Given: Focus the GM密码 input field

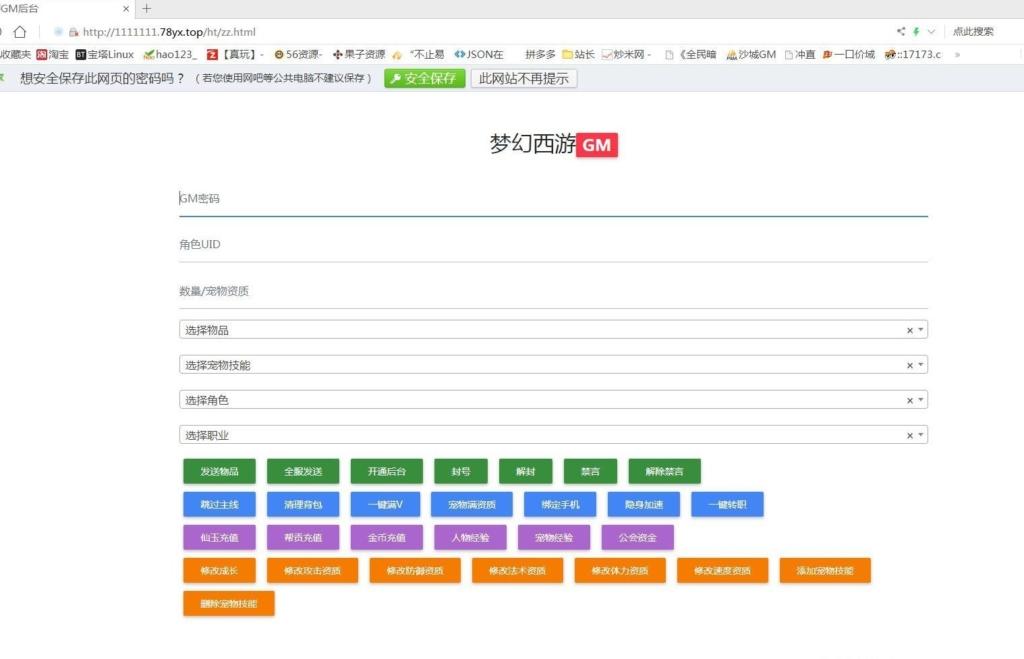Looking at the screenshot, I should [553, 199].
